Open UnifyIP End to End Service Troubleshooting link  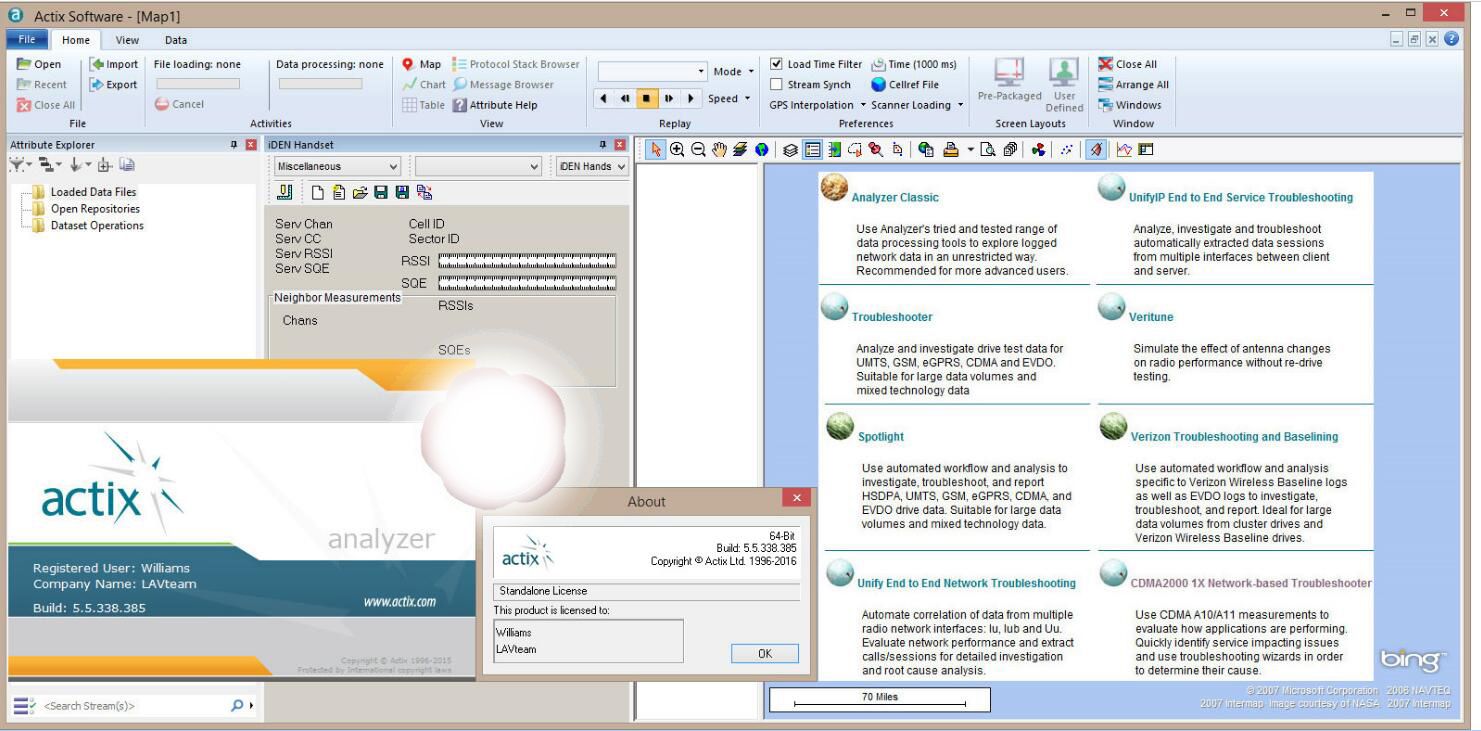tap(1241, 198)
